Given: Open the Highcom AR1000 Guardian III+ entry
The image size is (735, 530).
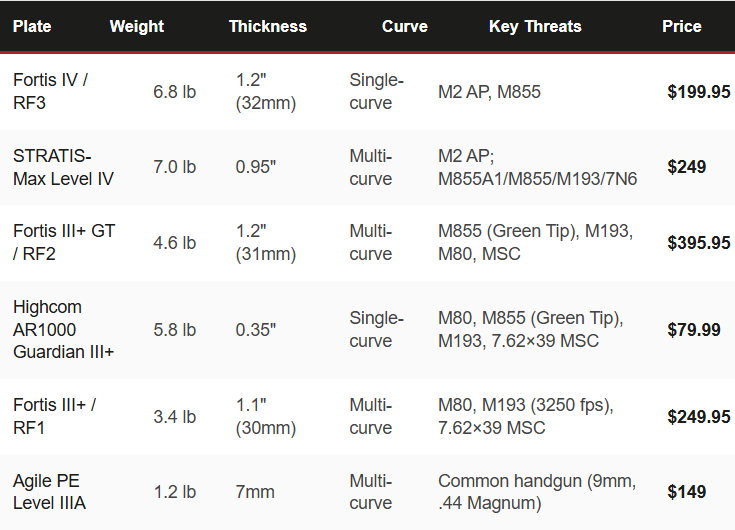Looking at the screenshot, I should coord(63,329).
